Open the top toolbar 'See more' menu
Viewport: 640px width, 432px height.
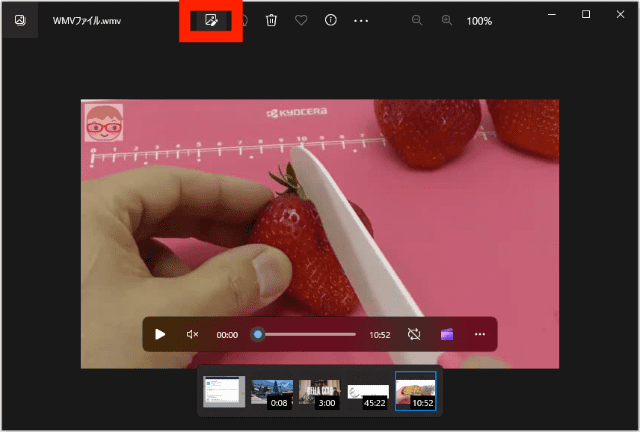tap(361, 20)
